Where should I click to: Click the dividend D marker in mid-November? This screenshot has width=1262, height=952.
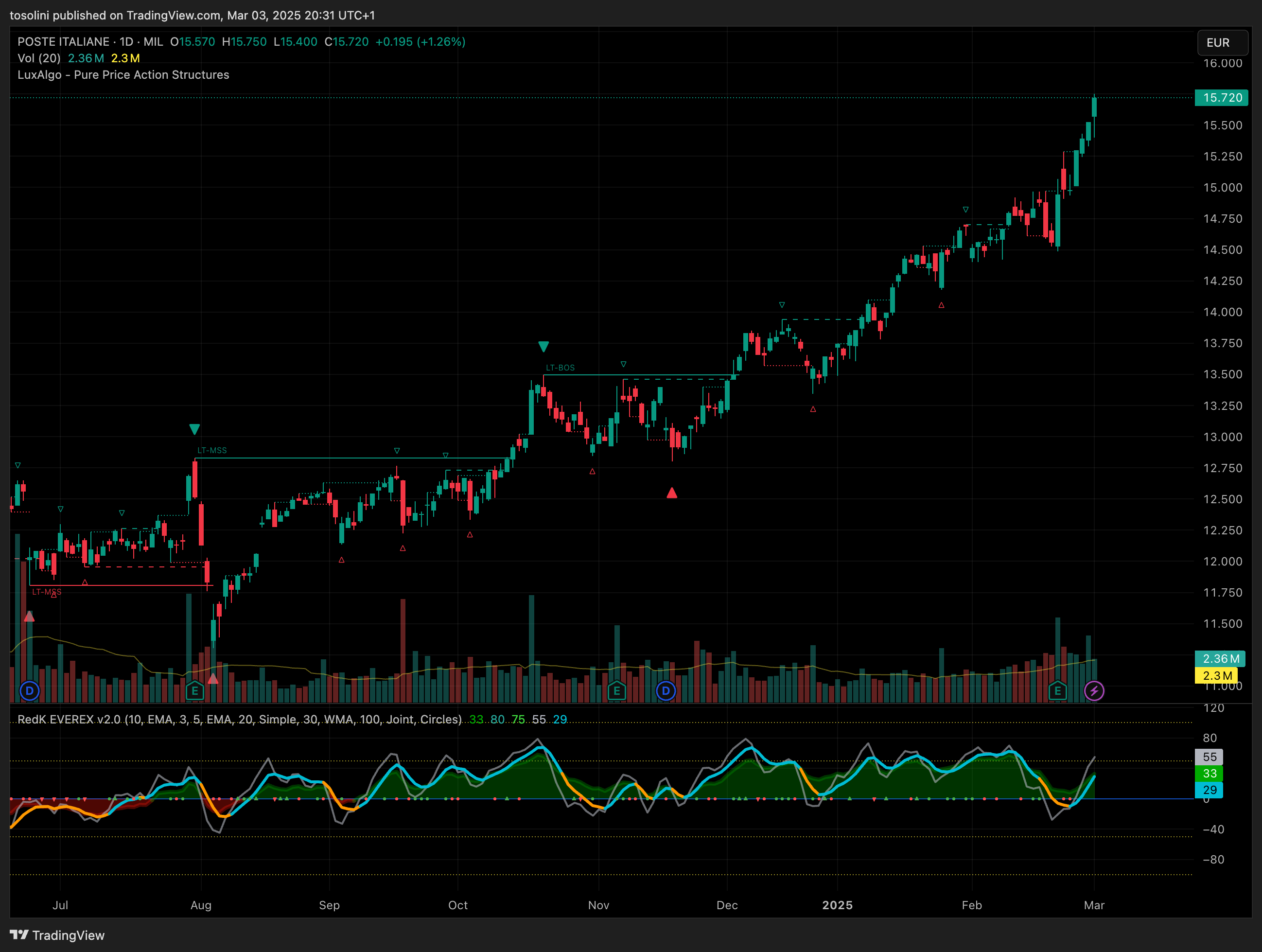pos(666,691)
